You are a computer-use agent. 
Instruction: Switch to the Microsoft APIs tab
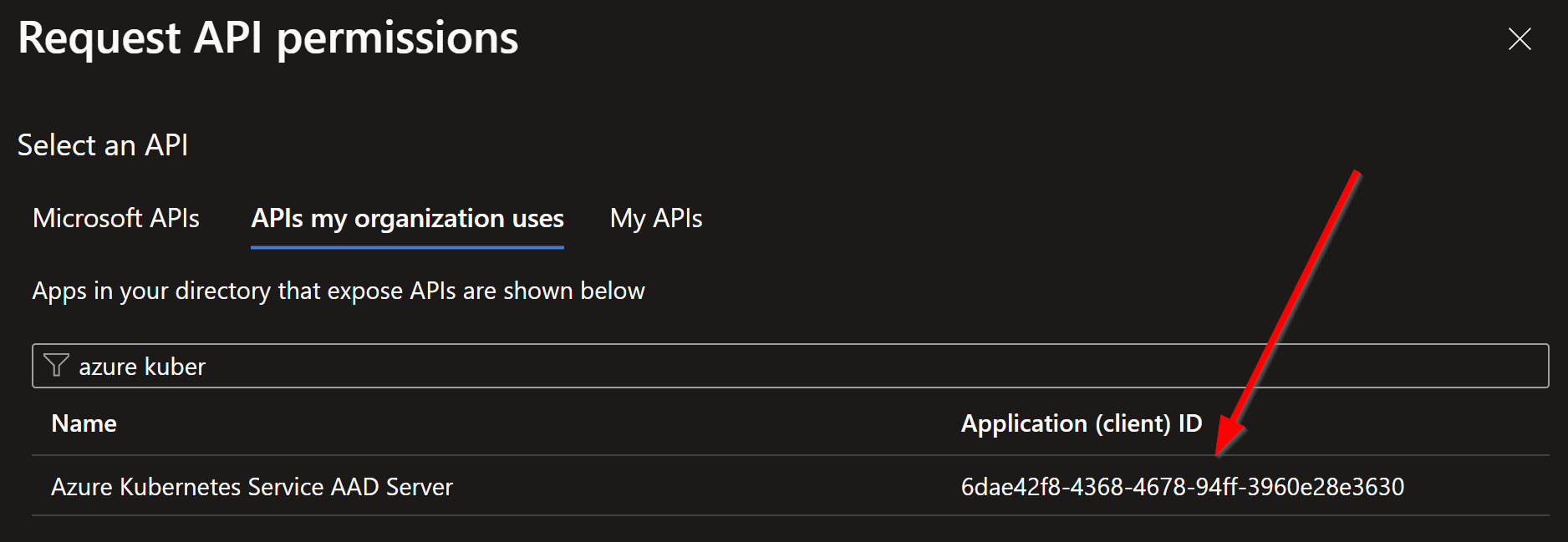pyautogui.click(x=116, y=218)
